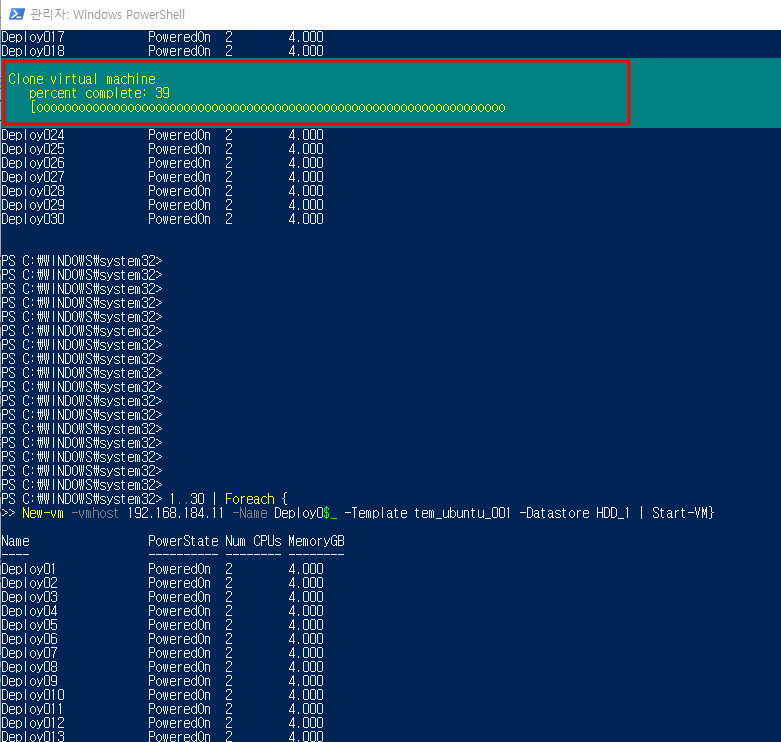This screenshot has width=781, height=742.
Task: Click the Deploy06 row name
Action: point(29,638)
